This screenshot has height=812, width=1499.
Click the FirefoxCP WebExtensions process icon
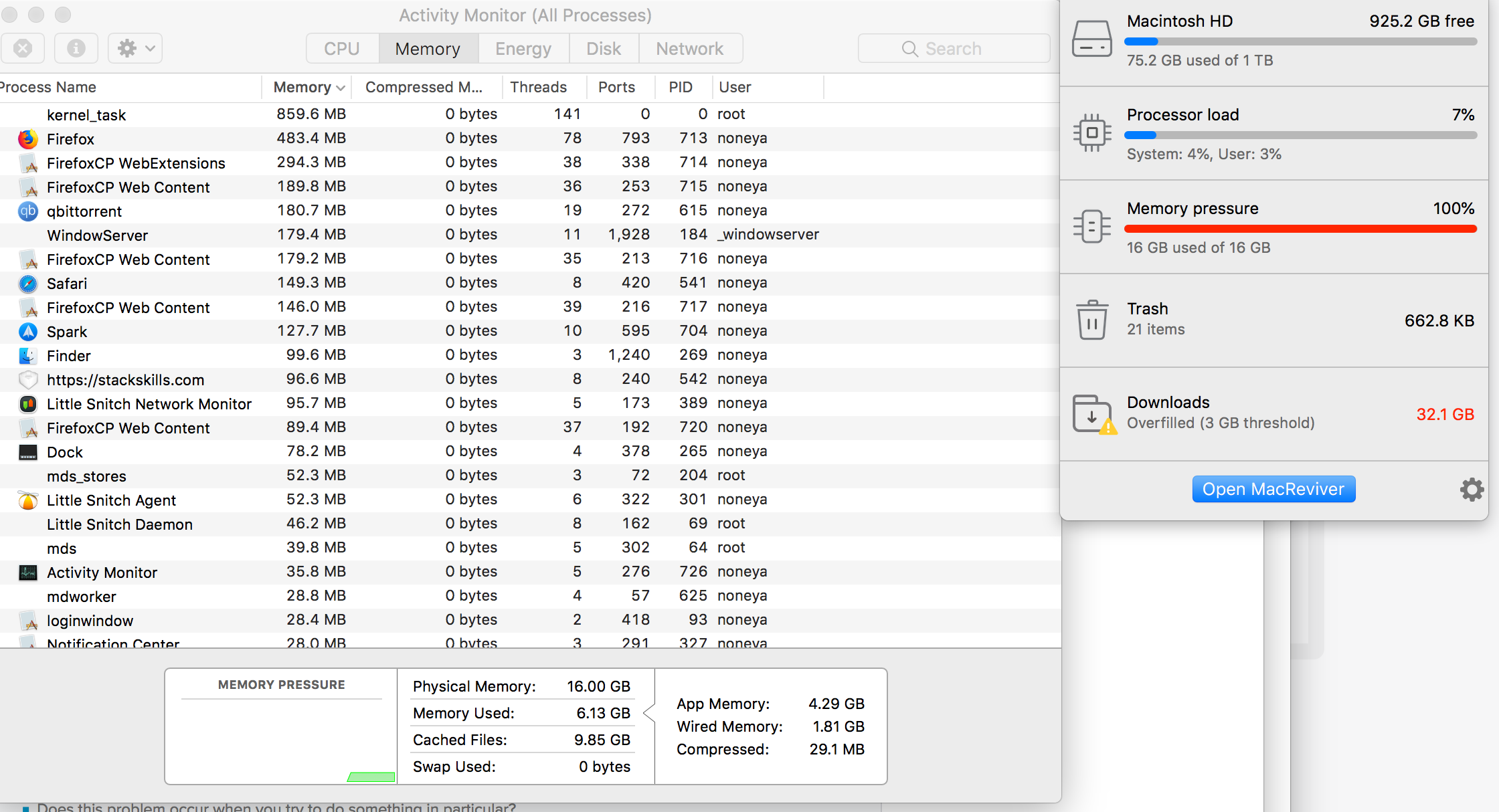pos(28,163)
